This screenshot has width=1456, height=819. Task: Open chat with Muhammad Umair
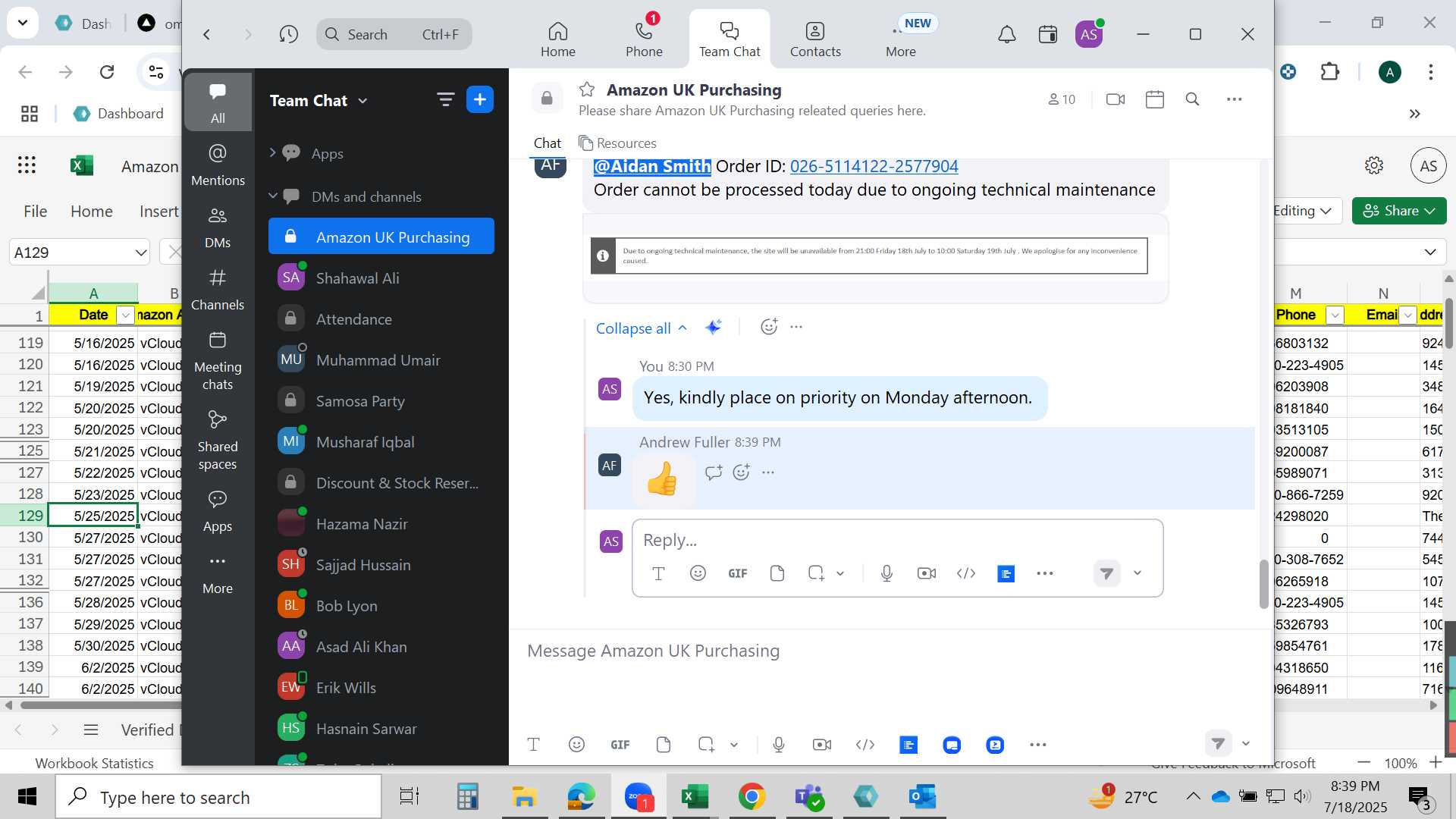(381, 360)
